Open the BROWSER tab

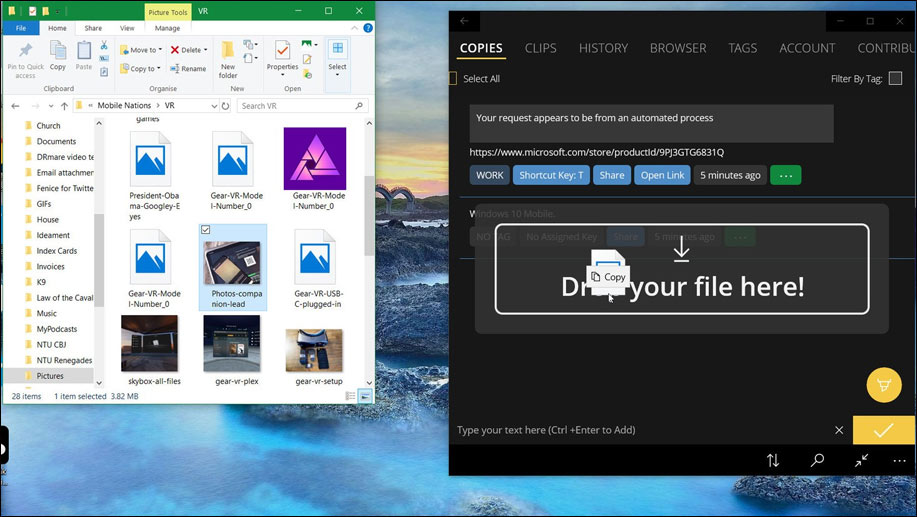click(x=678, y=48)
